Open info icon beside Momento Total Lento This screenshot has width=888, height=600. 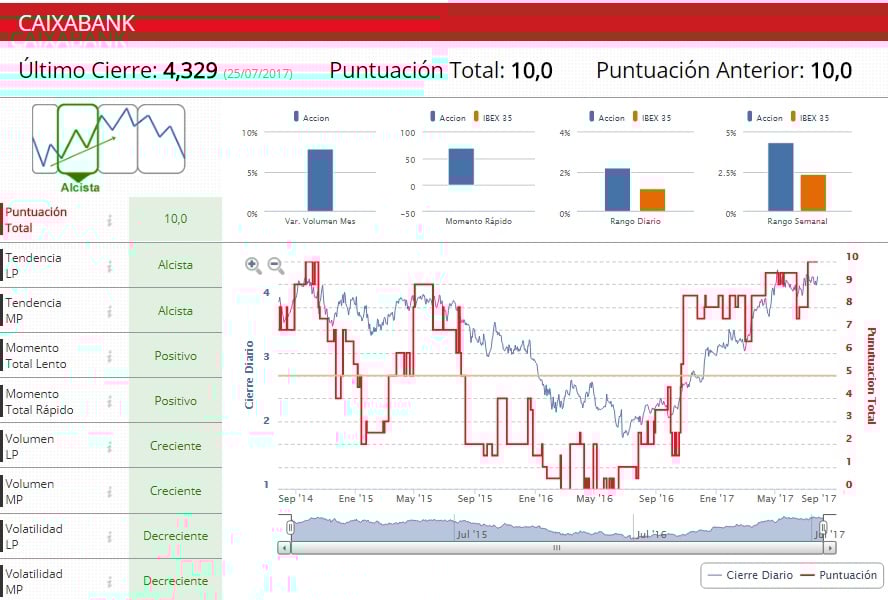(110, 356)
